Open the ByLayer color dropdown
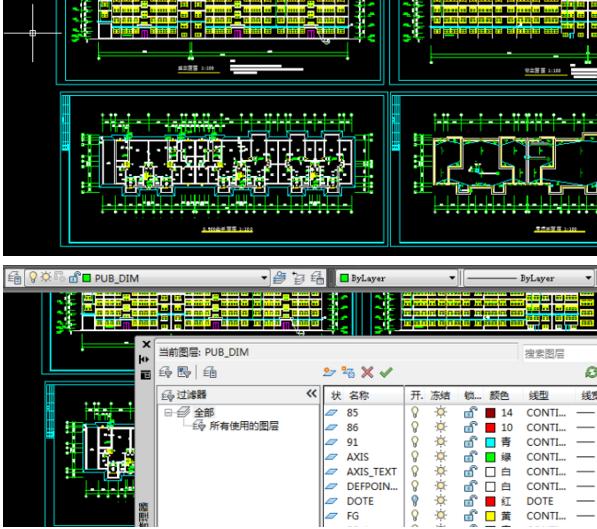This screenshot has height=529, width=597. pyautogui.click(x=452, y=278)
